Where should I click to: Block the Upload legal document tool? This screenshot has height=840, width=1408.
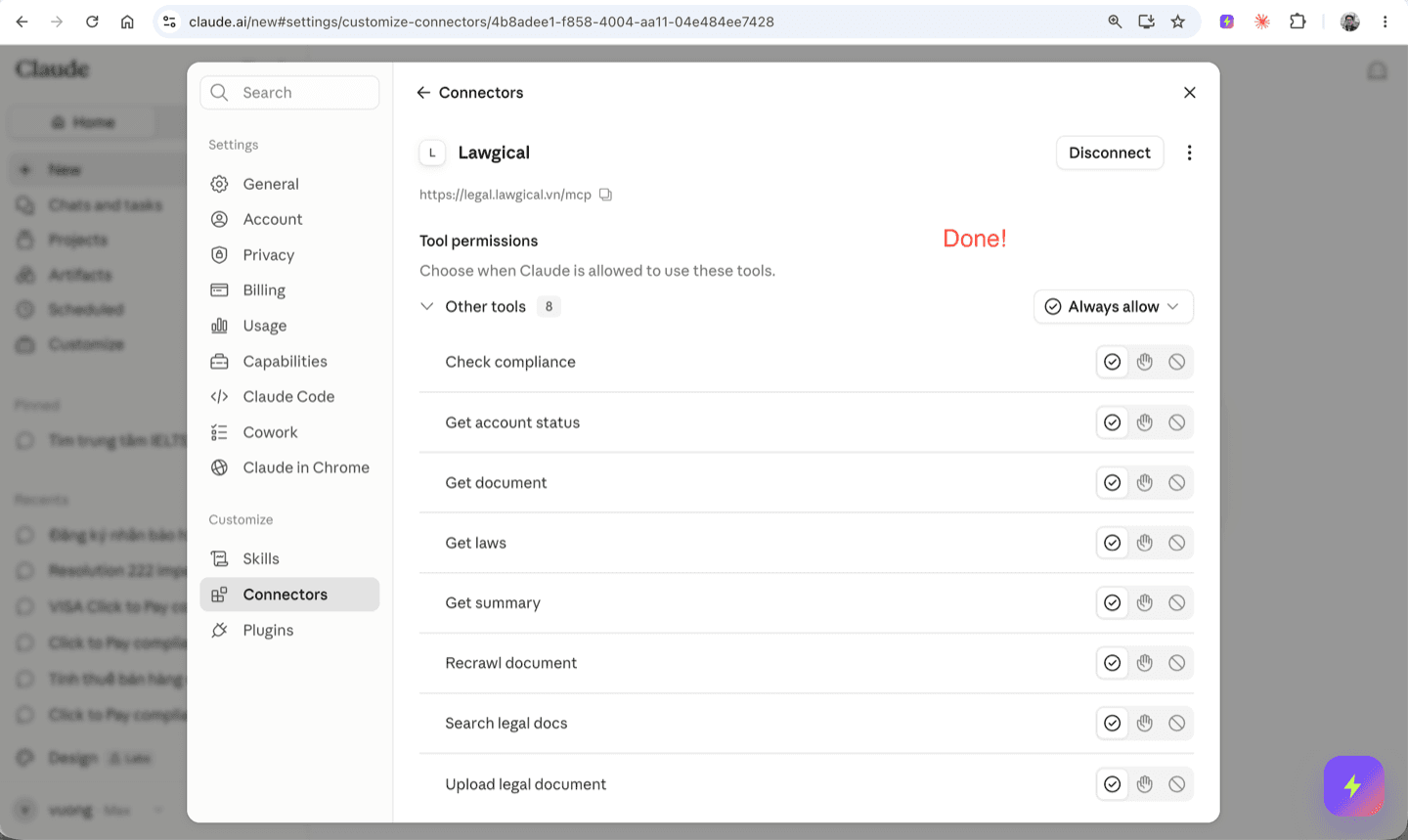(x=1177, y=784)
